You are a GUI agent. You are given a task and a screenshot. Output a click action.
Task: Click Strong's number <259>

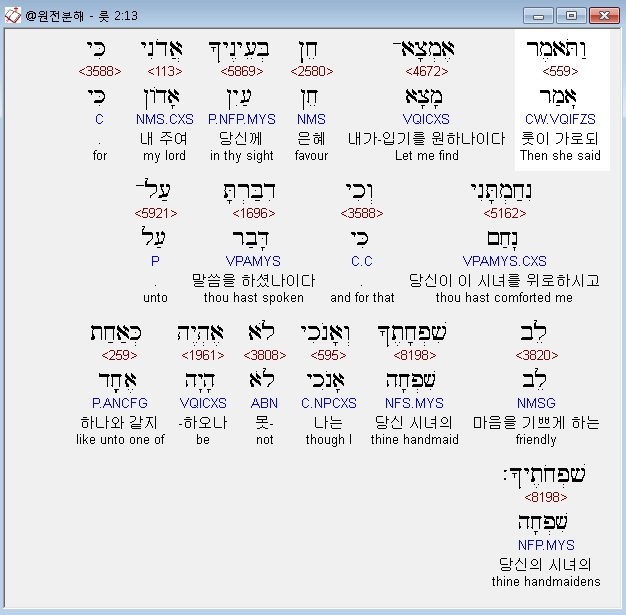(119, 355)
